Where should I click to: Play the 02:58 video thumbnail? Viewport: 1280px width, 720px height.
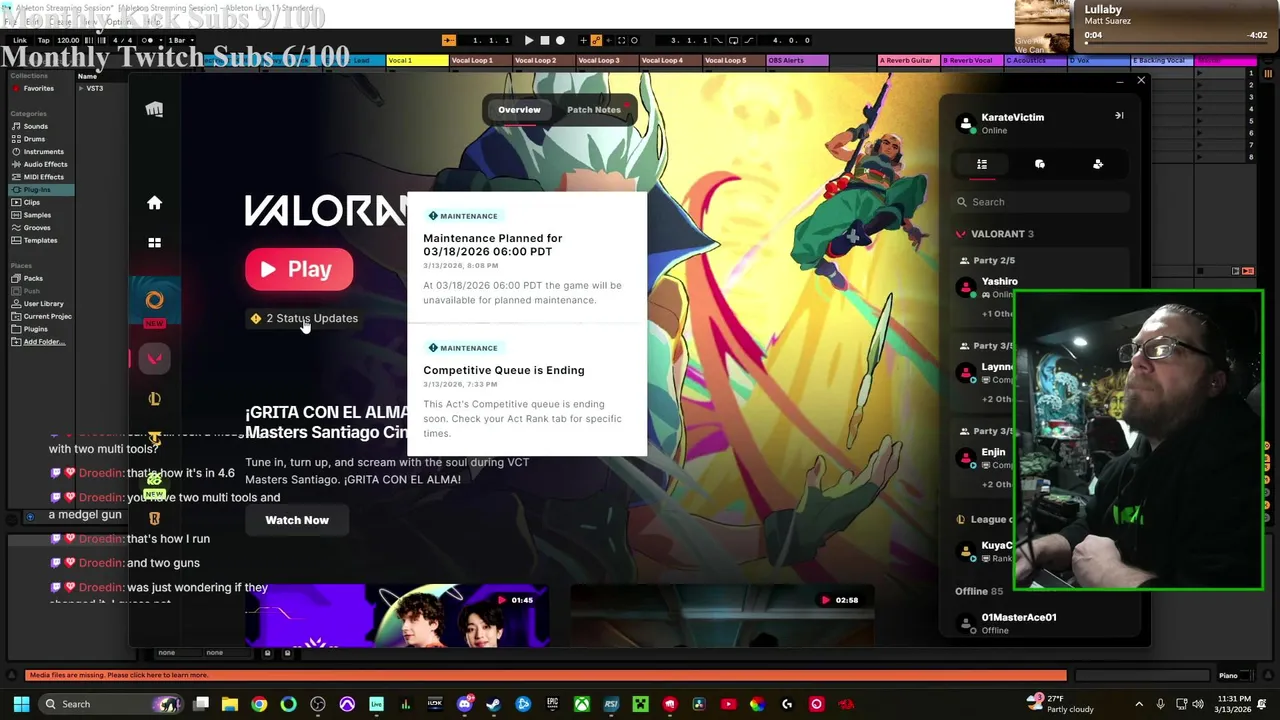pyautogui.click(x=722, y=615)
